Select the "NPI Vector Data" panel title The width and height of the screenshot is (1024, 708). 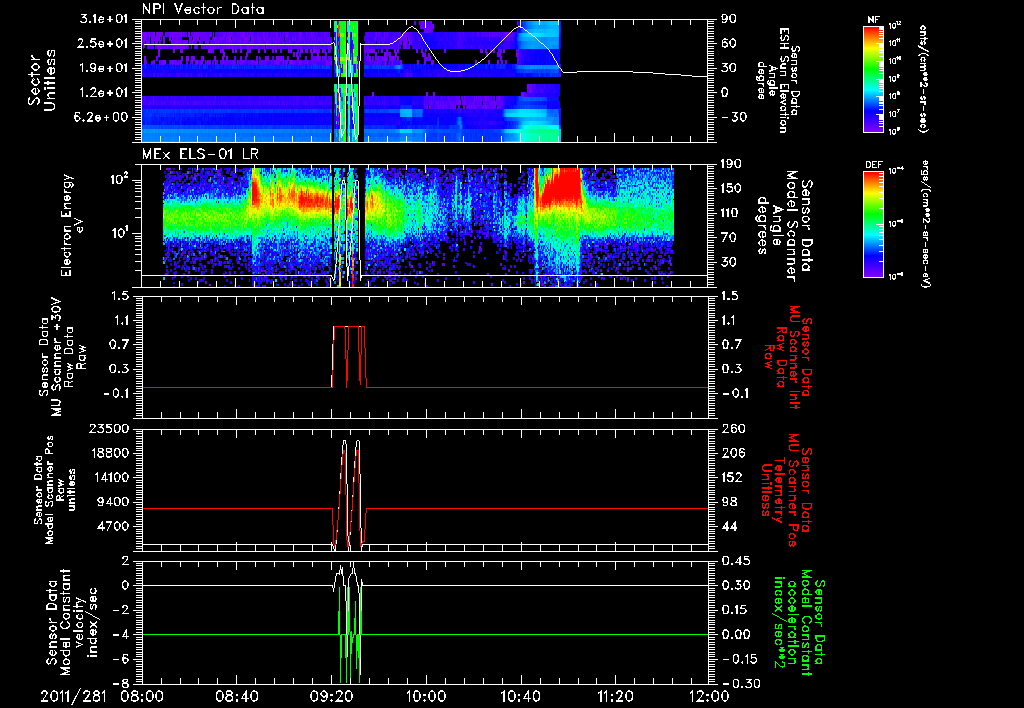pos(203,9)
